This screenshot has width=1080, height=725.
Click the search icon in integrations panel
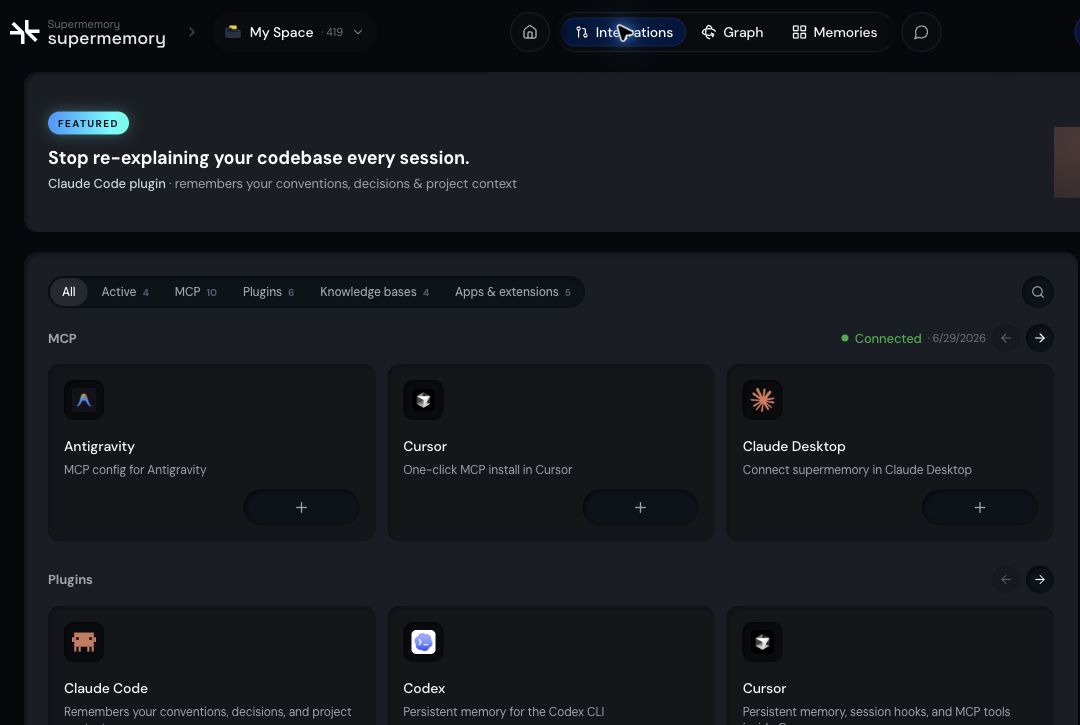tap(1037, 292)
